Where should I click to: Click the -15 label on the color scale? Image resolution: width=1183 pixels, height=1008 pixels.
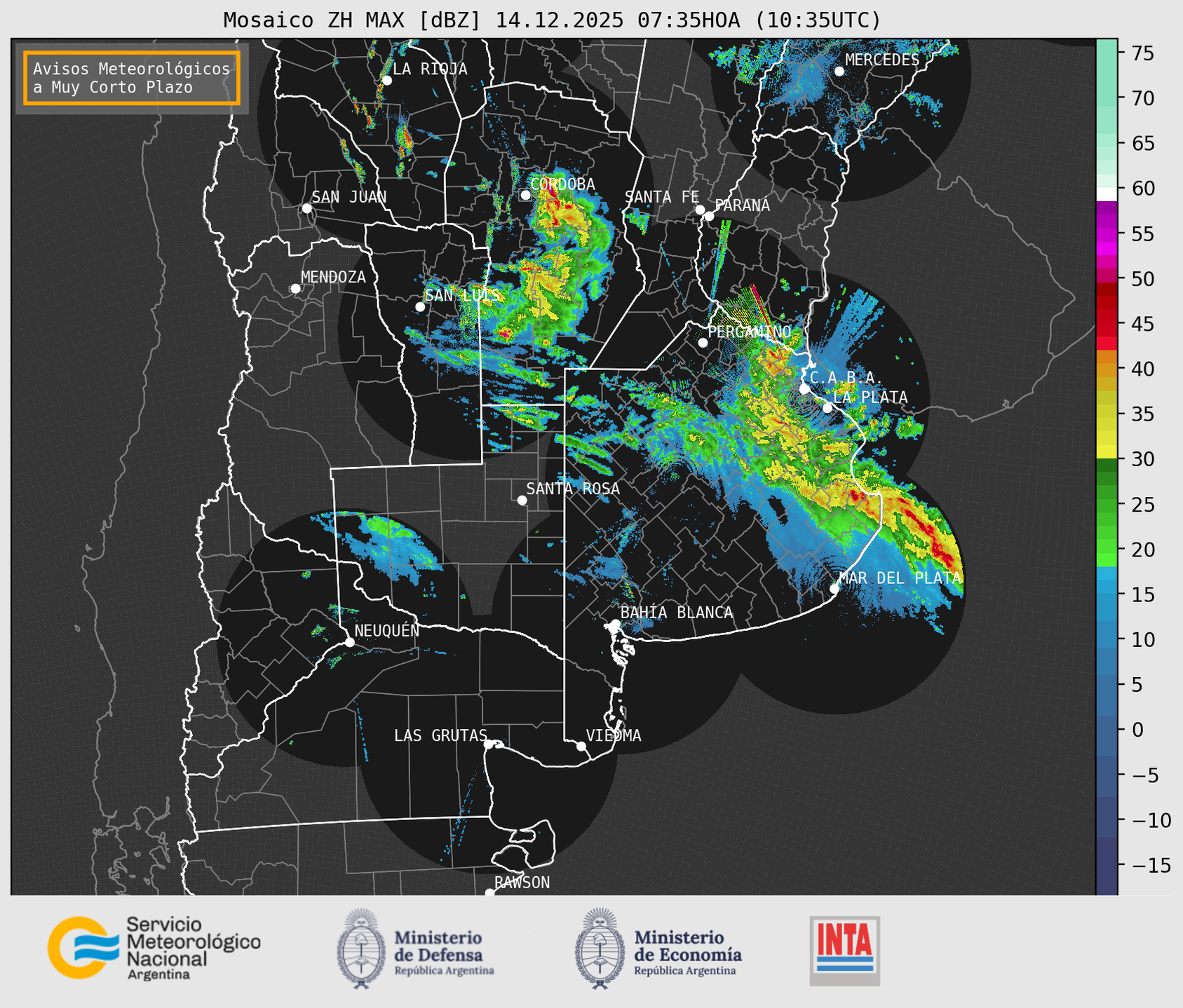coord(1151,865)
